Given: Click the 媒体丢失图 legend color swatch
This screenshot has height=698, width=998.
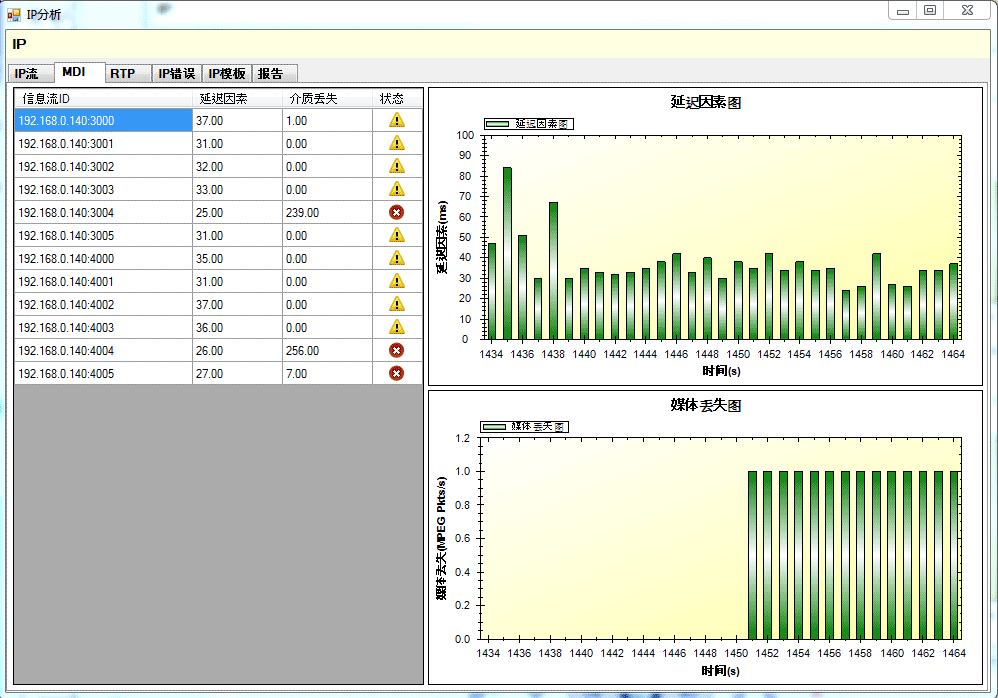Looking at the screenshot, I should click(x=494, y=427).
